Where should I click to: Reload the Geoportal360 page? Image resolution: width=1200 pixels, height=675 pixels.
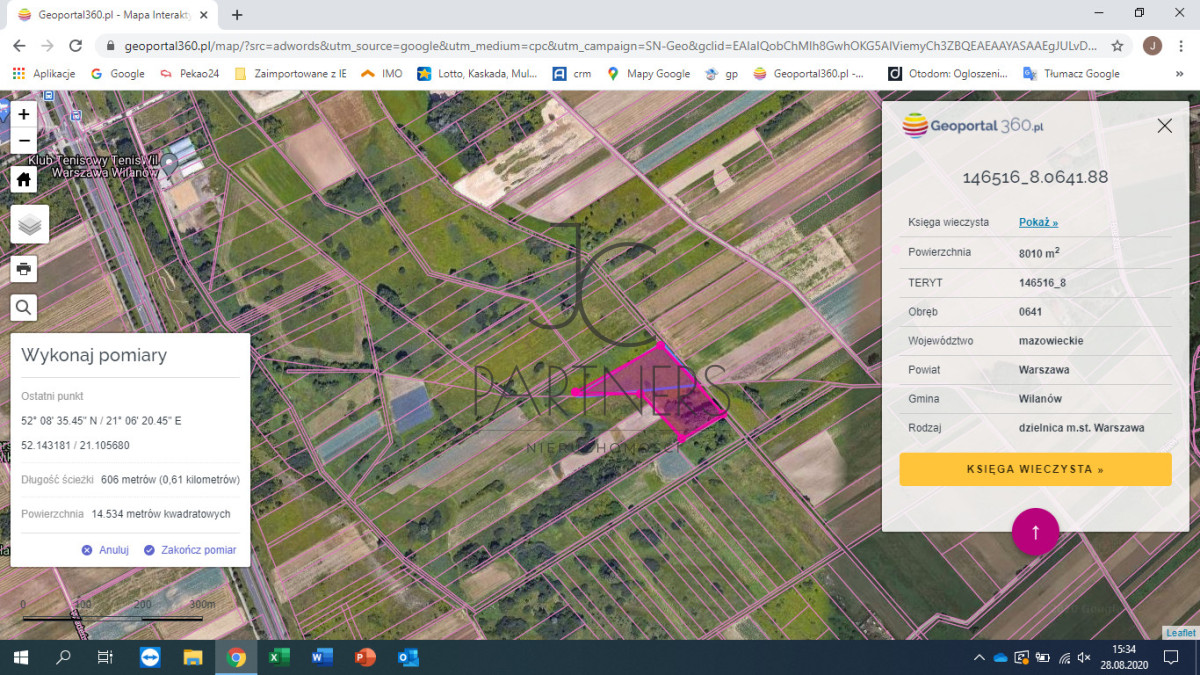(75, 46)
